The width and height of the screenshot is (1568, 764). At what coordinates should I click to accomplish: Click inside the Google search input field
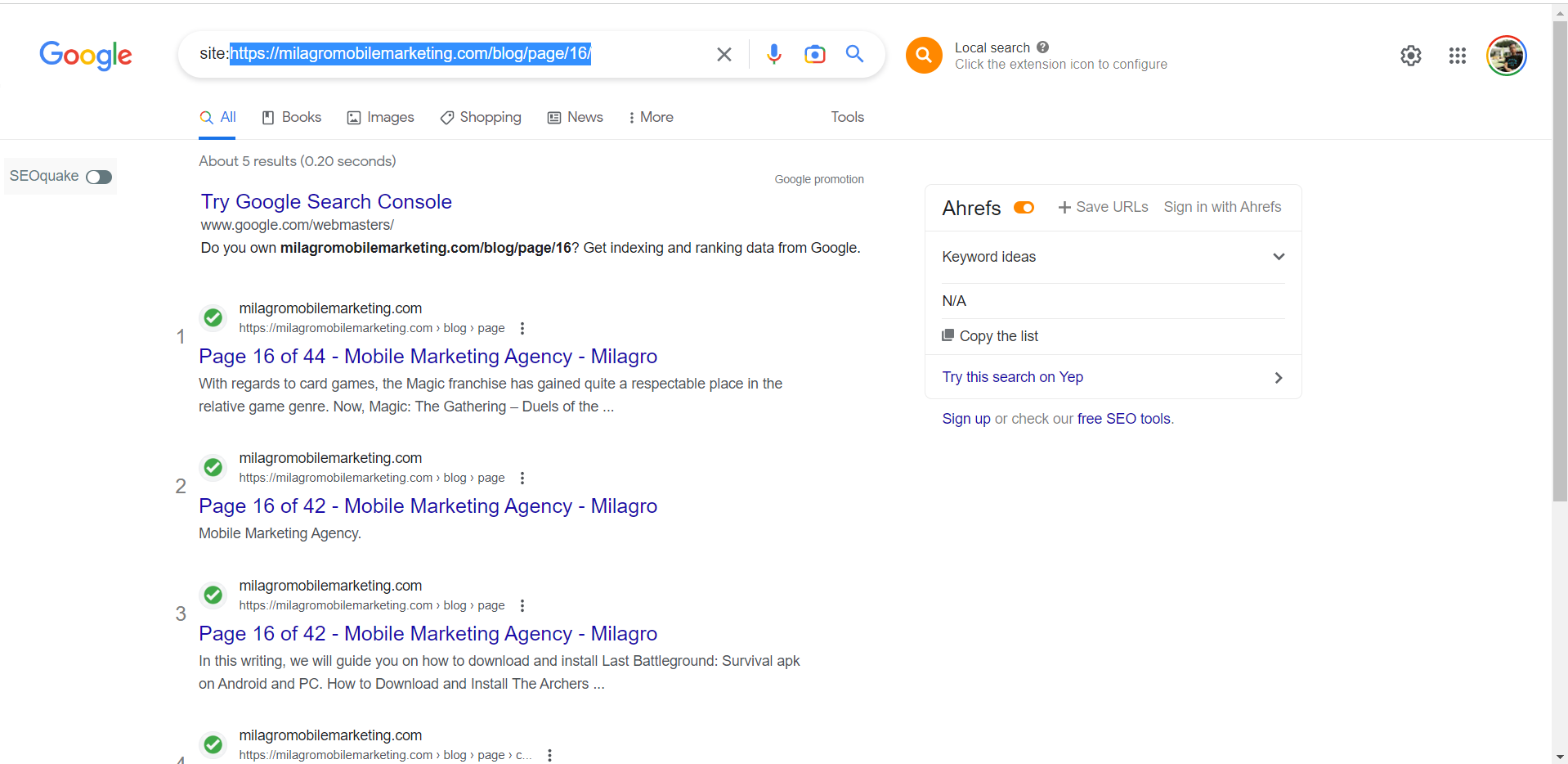tap(450, 54)
